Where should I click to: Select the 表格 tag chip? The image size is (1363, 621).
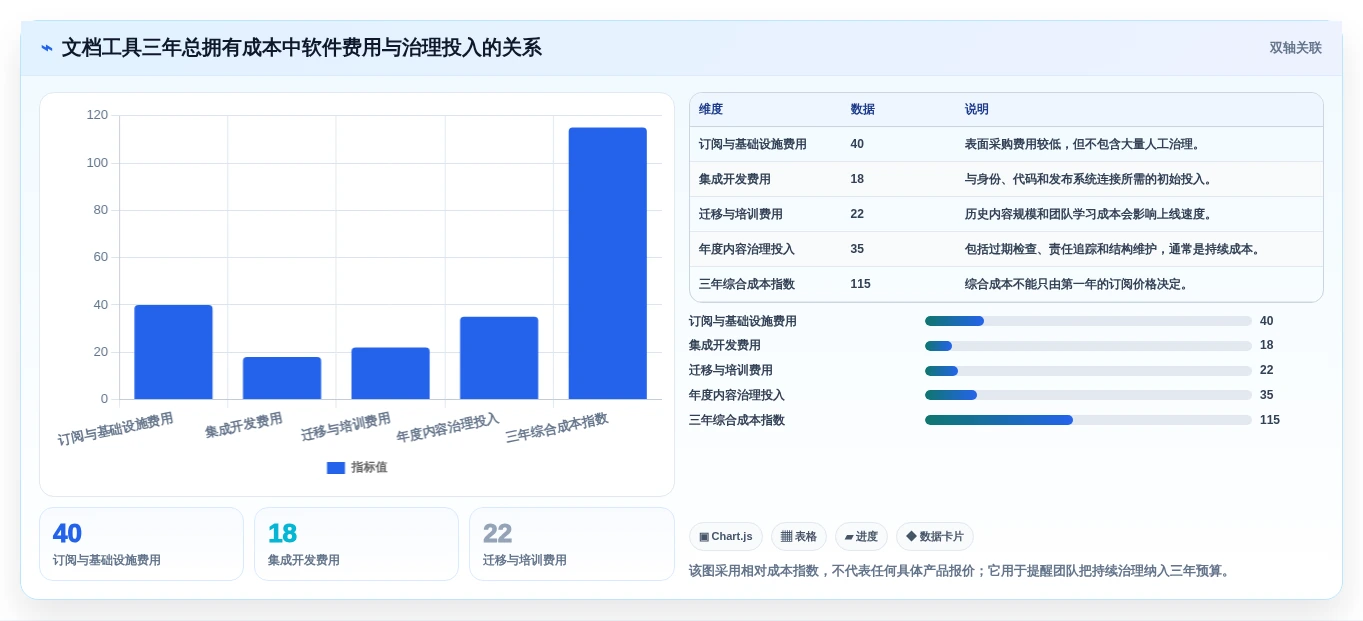(x=799, y=537)
